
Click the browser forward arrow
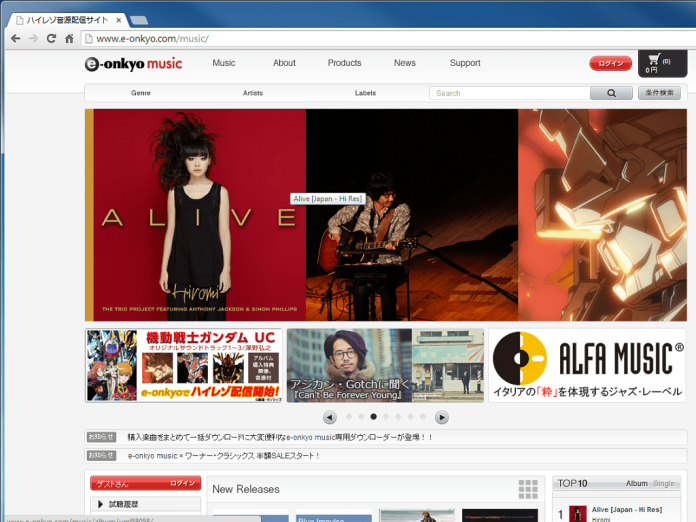(33, 39)
